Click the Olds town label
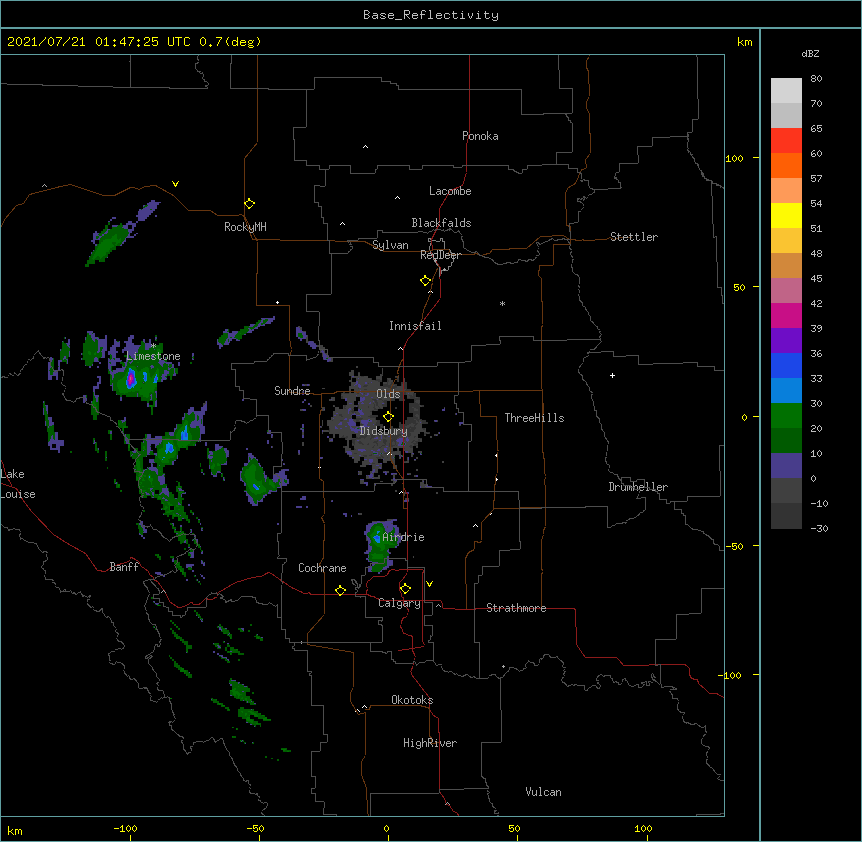Viewport: 862px width, 842px height. (388, 394)
